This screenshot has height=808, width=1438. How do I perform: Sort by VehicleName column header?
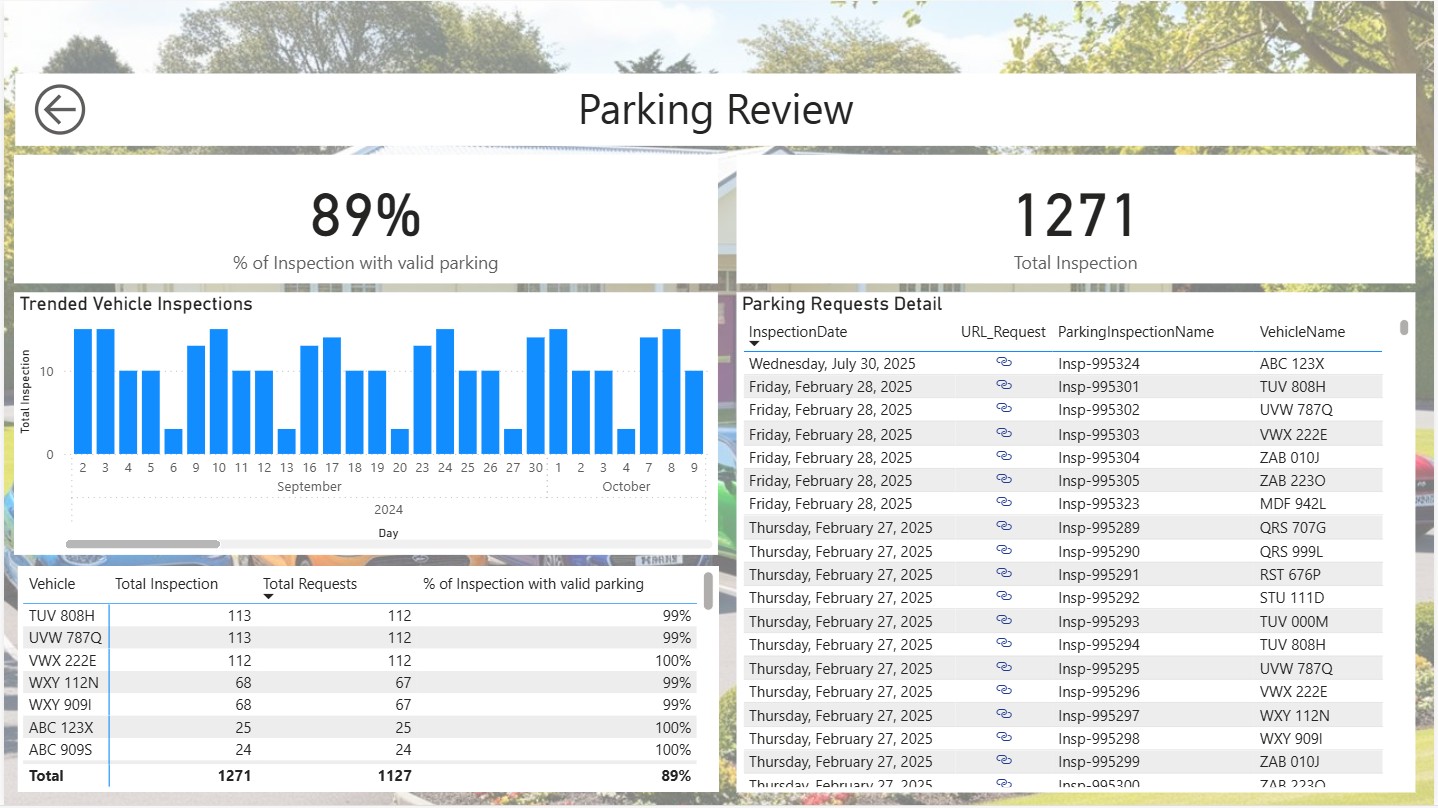pyautogui.click(x=1302, y=332)
